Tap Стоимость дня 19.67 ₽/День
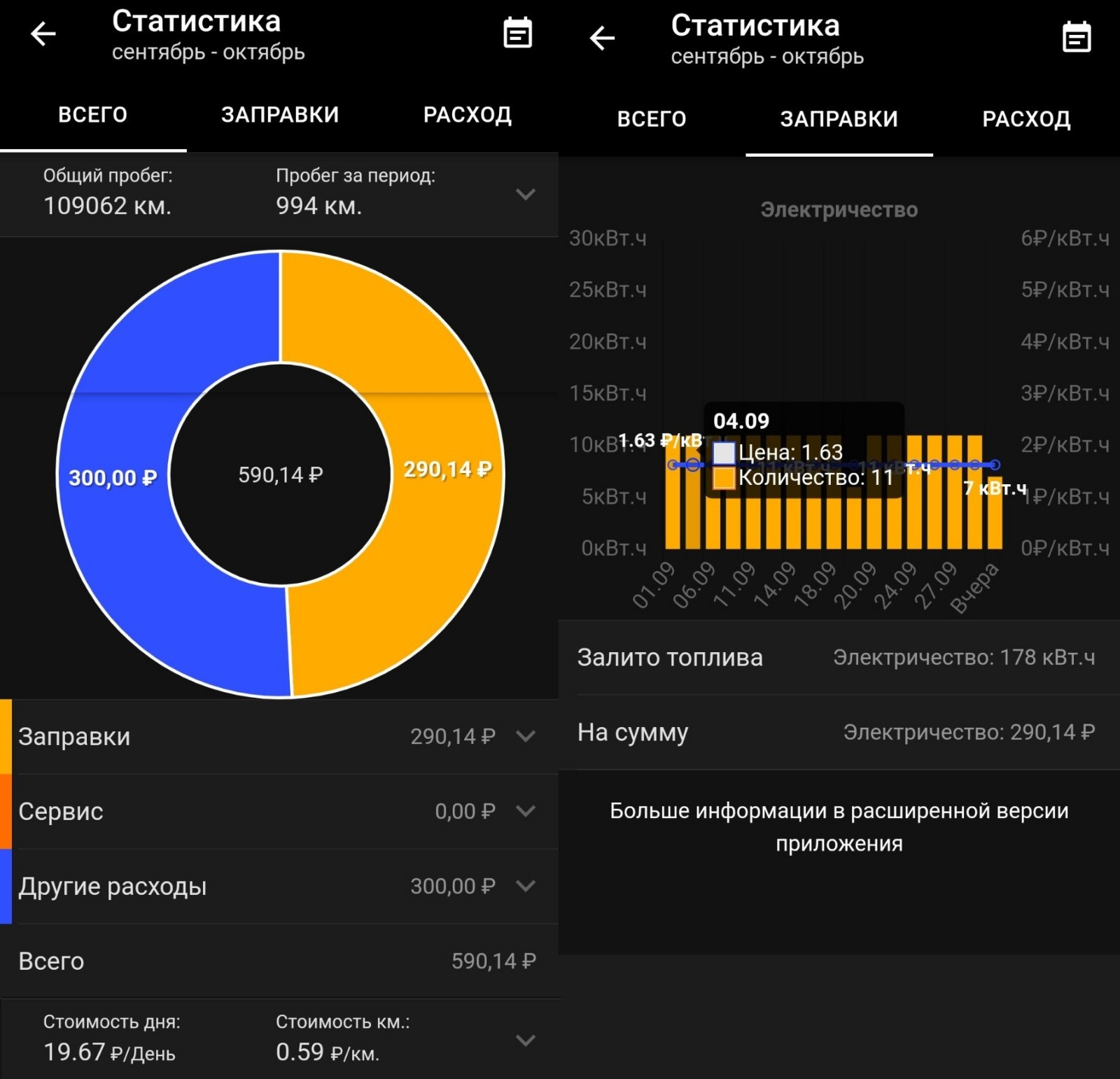This screenshot has height=1079, width=1120. click(109, 1052)
